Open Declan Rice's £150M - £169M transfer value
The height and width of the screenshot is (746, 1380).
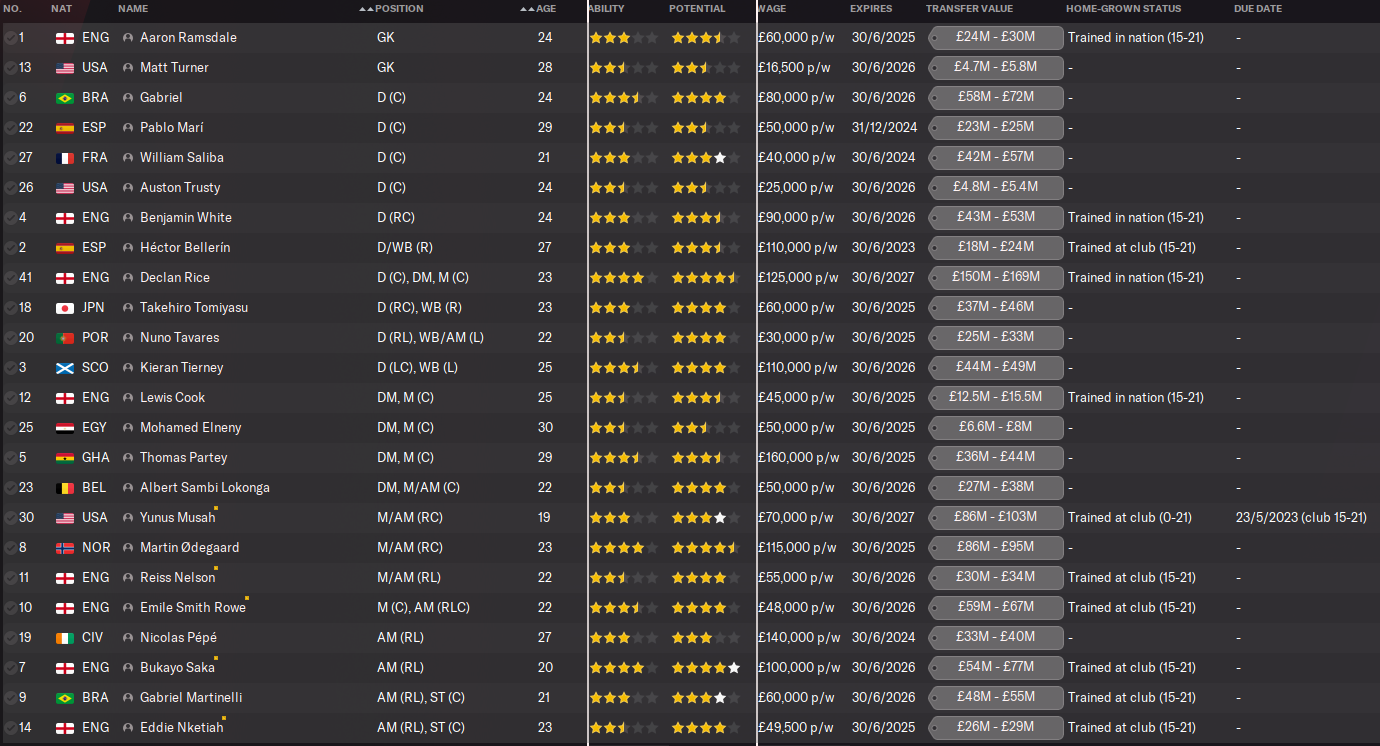coord(995,278)
